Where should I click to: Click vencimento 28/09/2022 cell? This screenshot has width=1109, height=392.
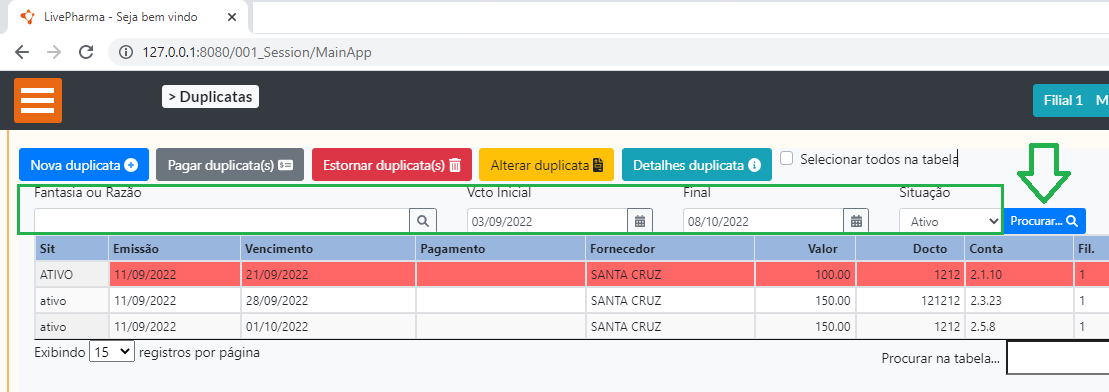(327, 301)
